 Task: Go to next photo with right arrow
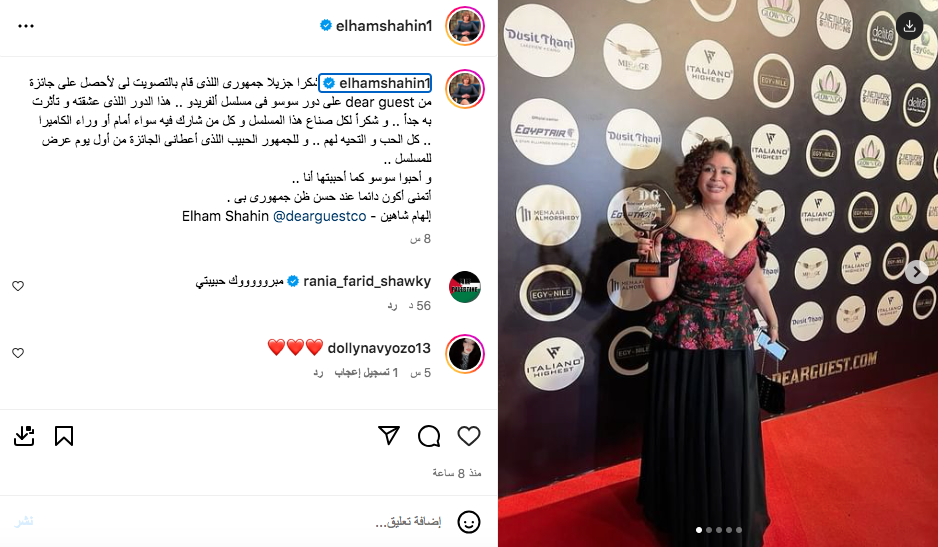pos(917,272)
